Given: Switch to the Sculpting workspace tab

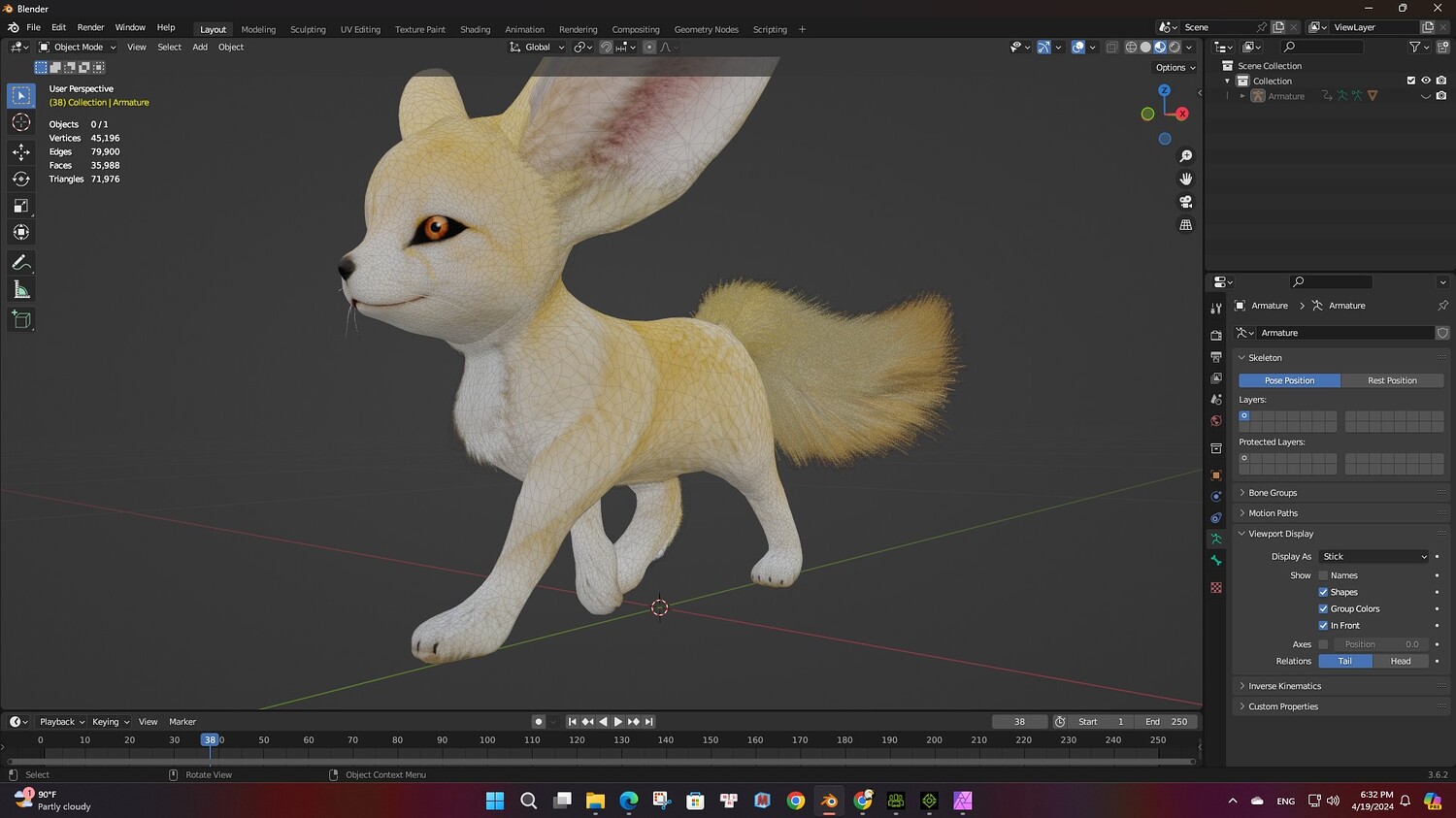Looking at the screenshot, I should point(308,29).
